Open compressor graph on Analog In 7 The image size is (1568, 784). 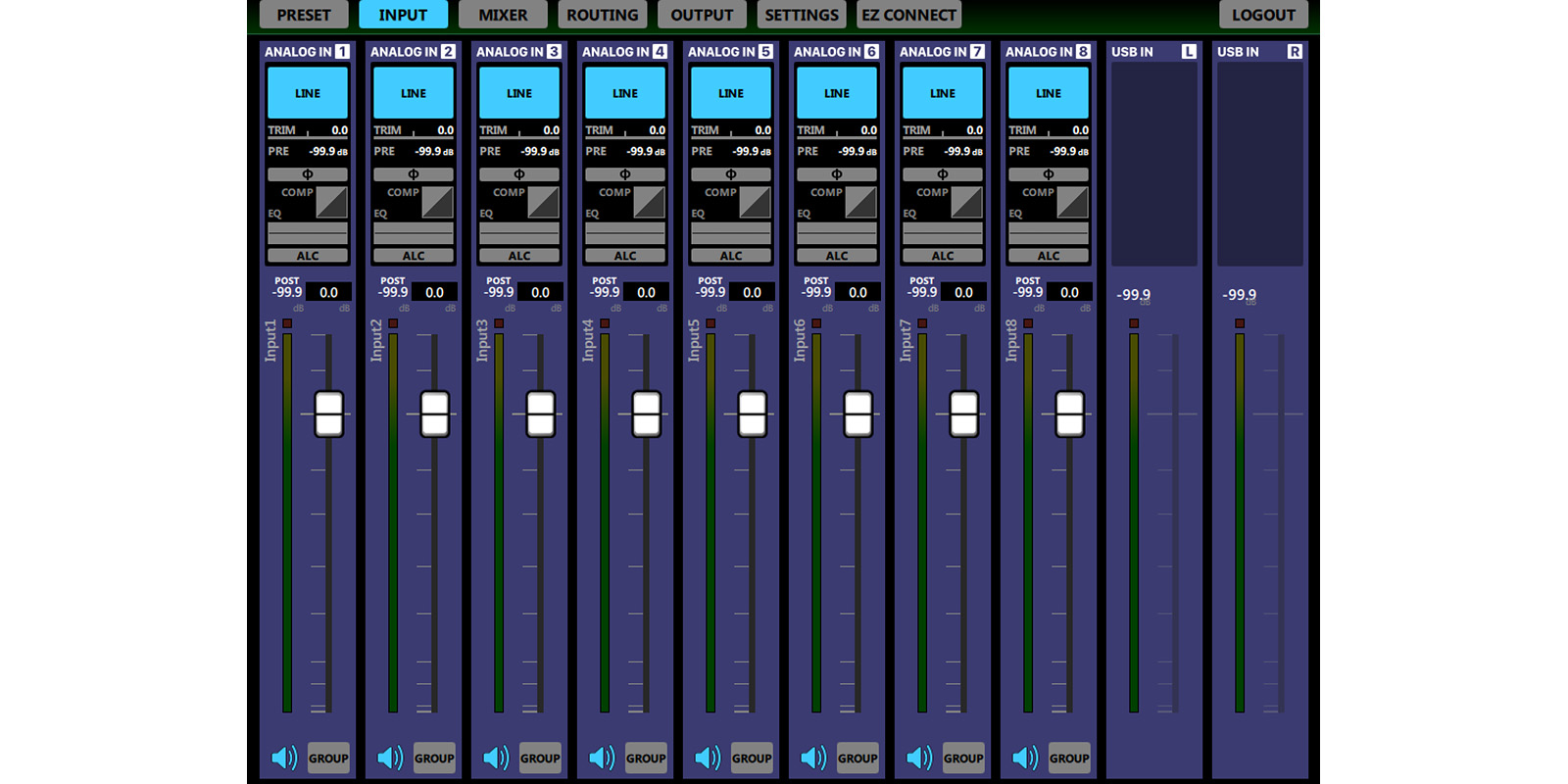coord(966,202)
